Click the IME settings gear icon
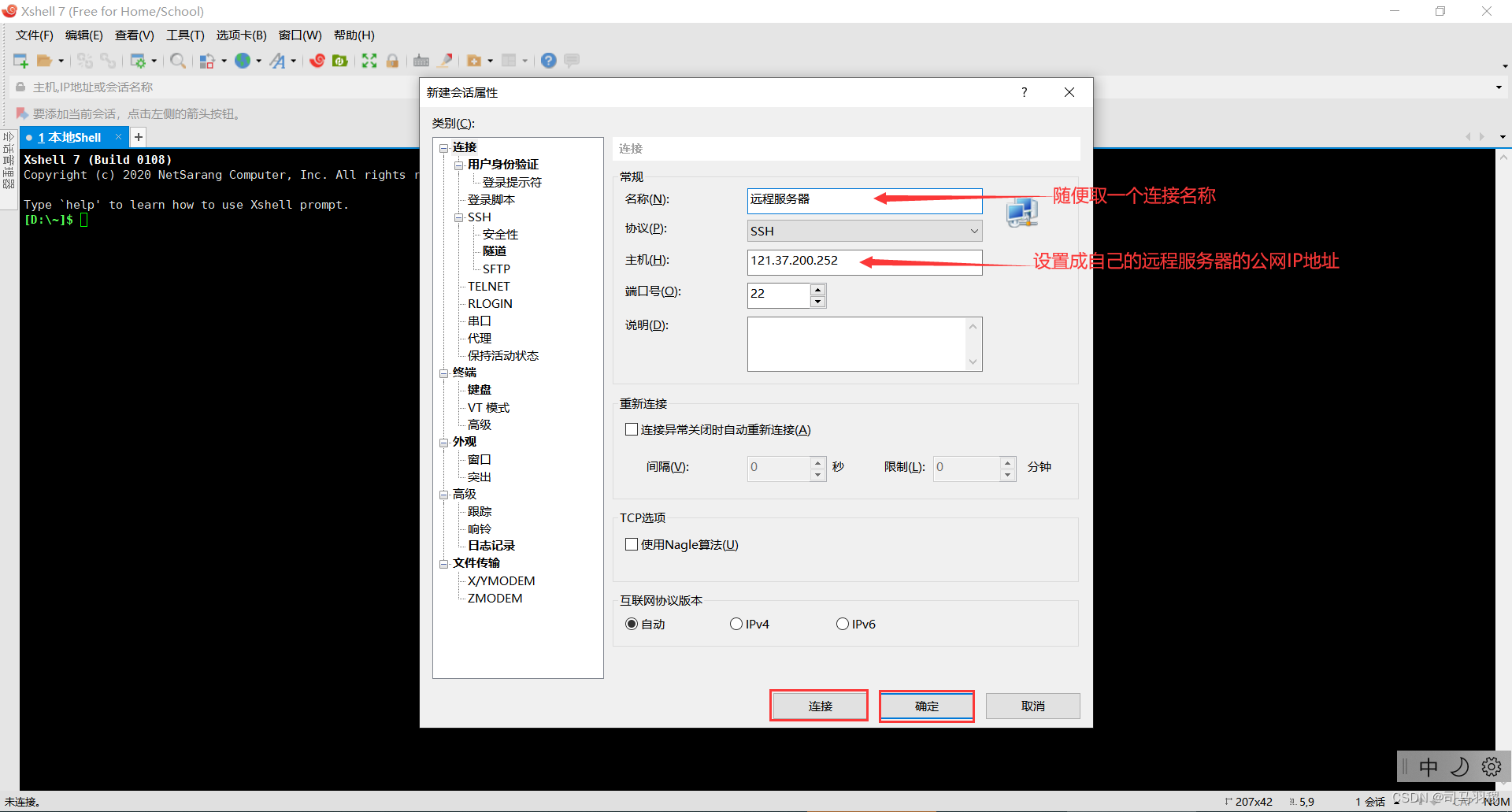Viewport: 1512px width, 812px height. 1492,766
